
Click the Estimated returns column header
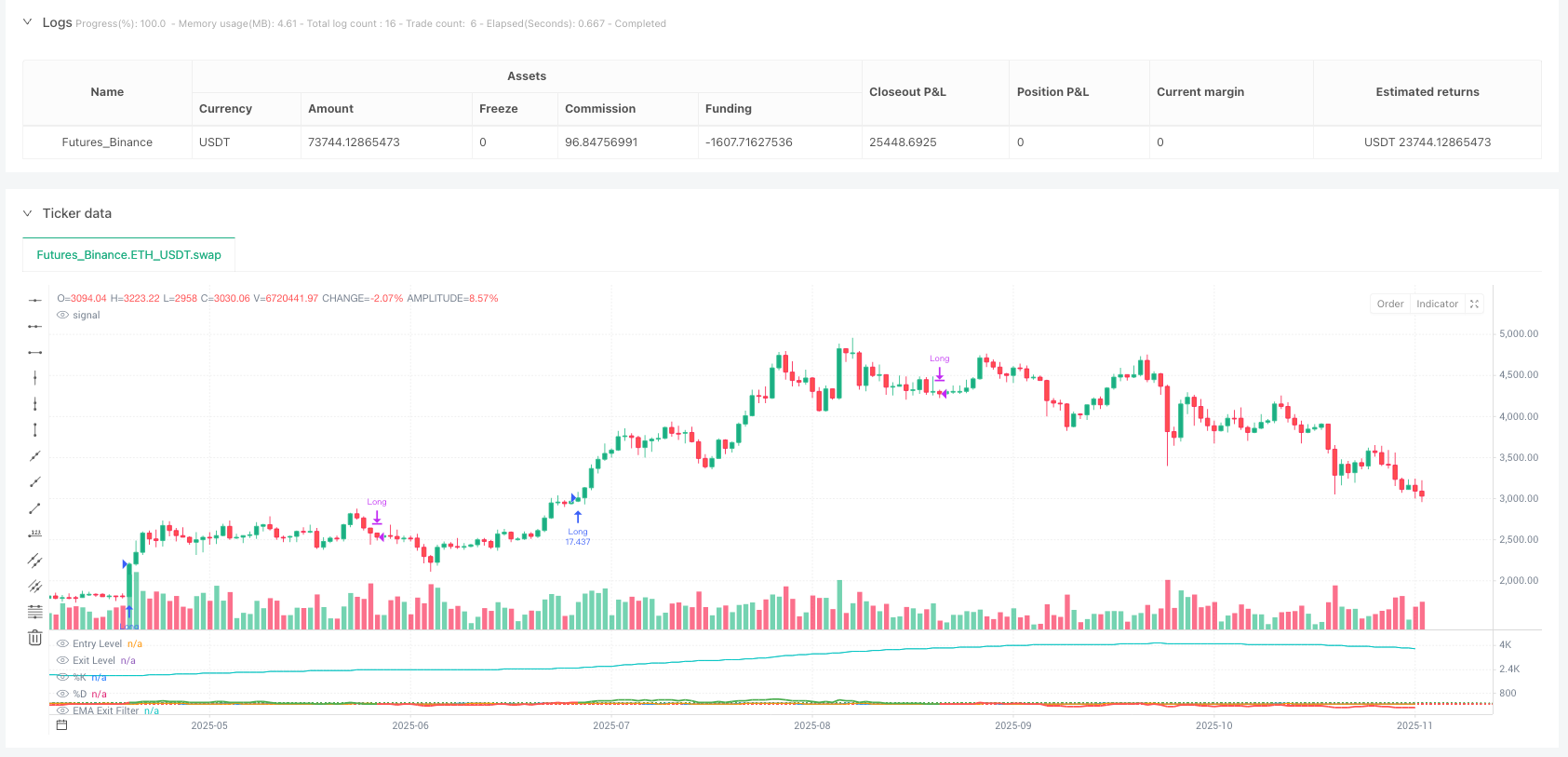coord(1427,92)
